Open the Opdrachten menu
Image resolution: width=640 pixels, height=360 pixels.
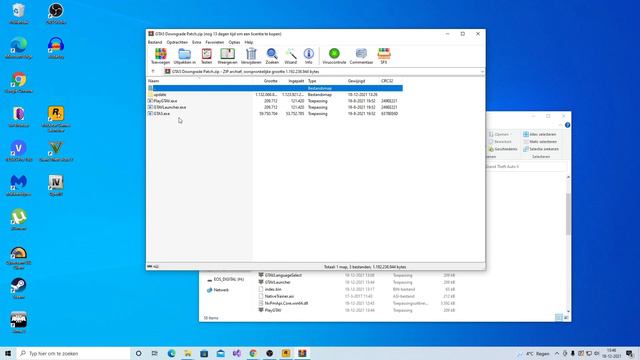177,42
